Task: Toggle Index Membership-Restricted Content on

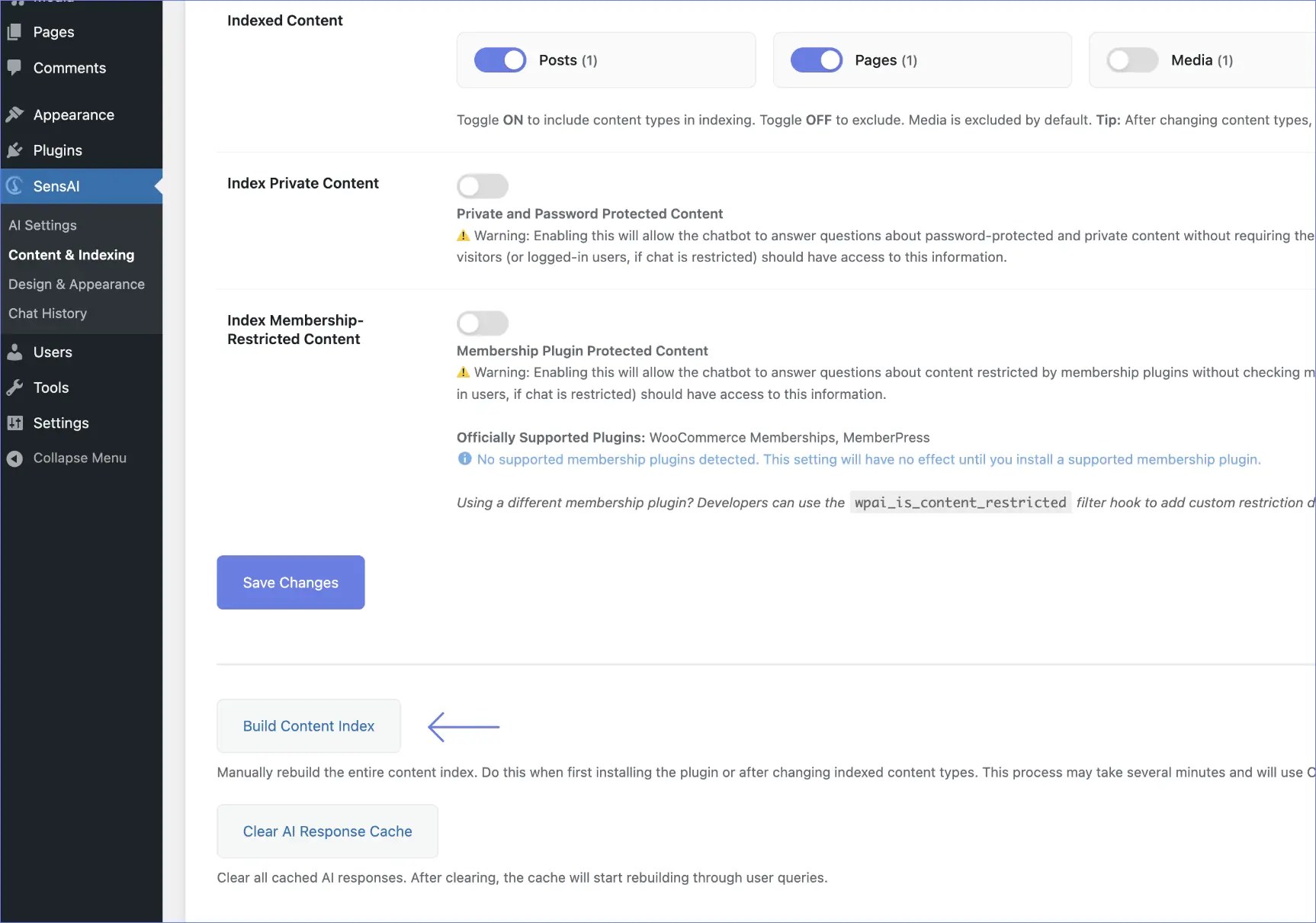Action: 483,323
